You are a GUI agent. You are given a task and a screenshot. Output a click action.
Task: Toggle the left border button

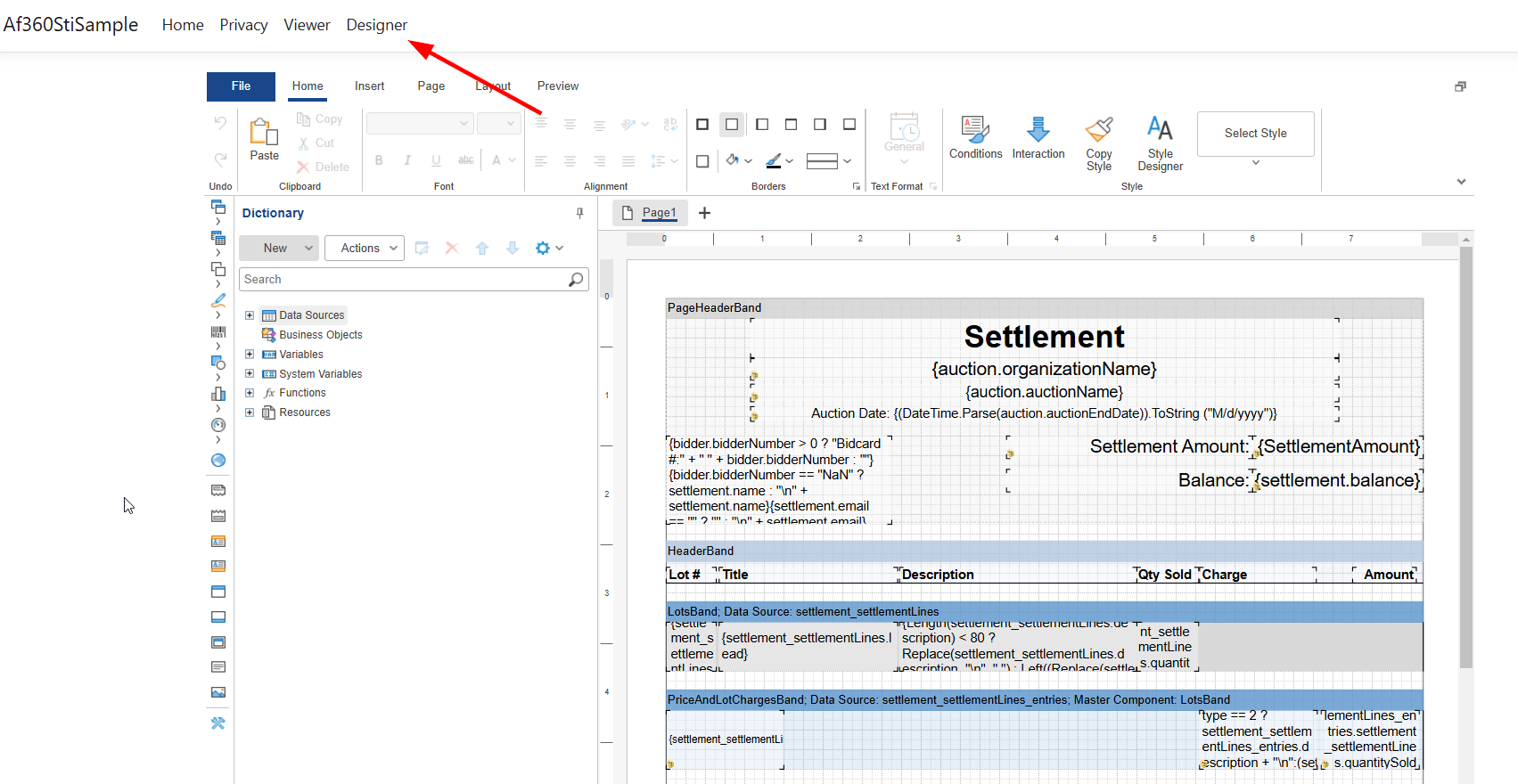[761, 125]
